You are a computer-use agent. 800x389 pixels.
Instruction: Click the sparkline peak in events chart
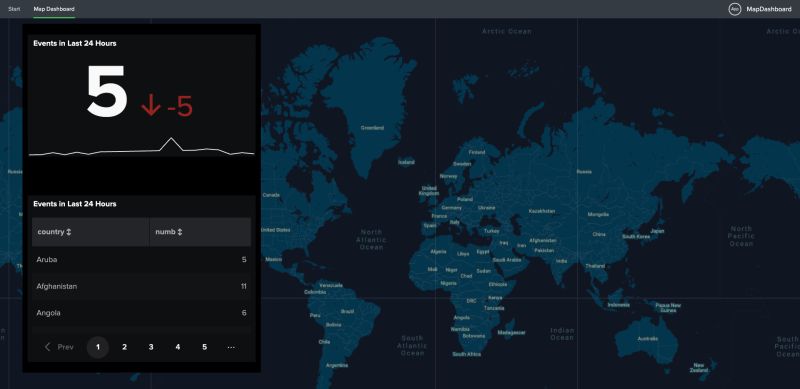pos(171,138)
